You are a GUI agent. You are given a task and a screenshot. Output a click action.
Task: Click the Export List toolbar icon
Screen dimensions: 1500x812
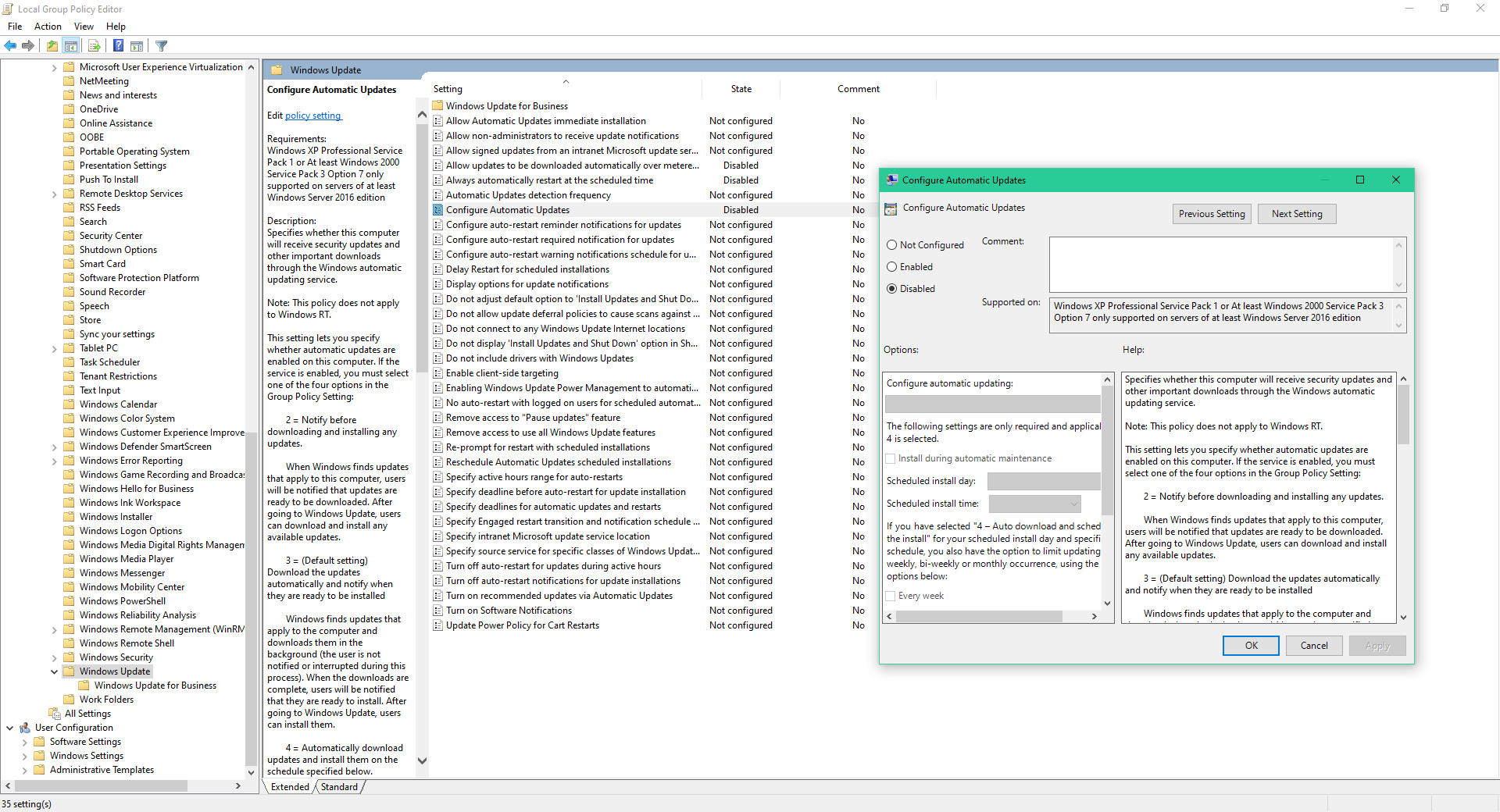pos(95,46)
